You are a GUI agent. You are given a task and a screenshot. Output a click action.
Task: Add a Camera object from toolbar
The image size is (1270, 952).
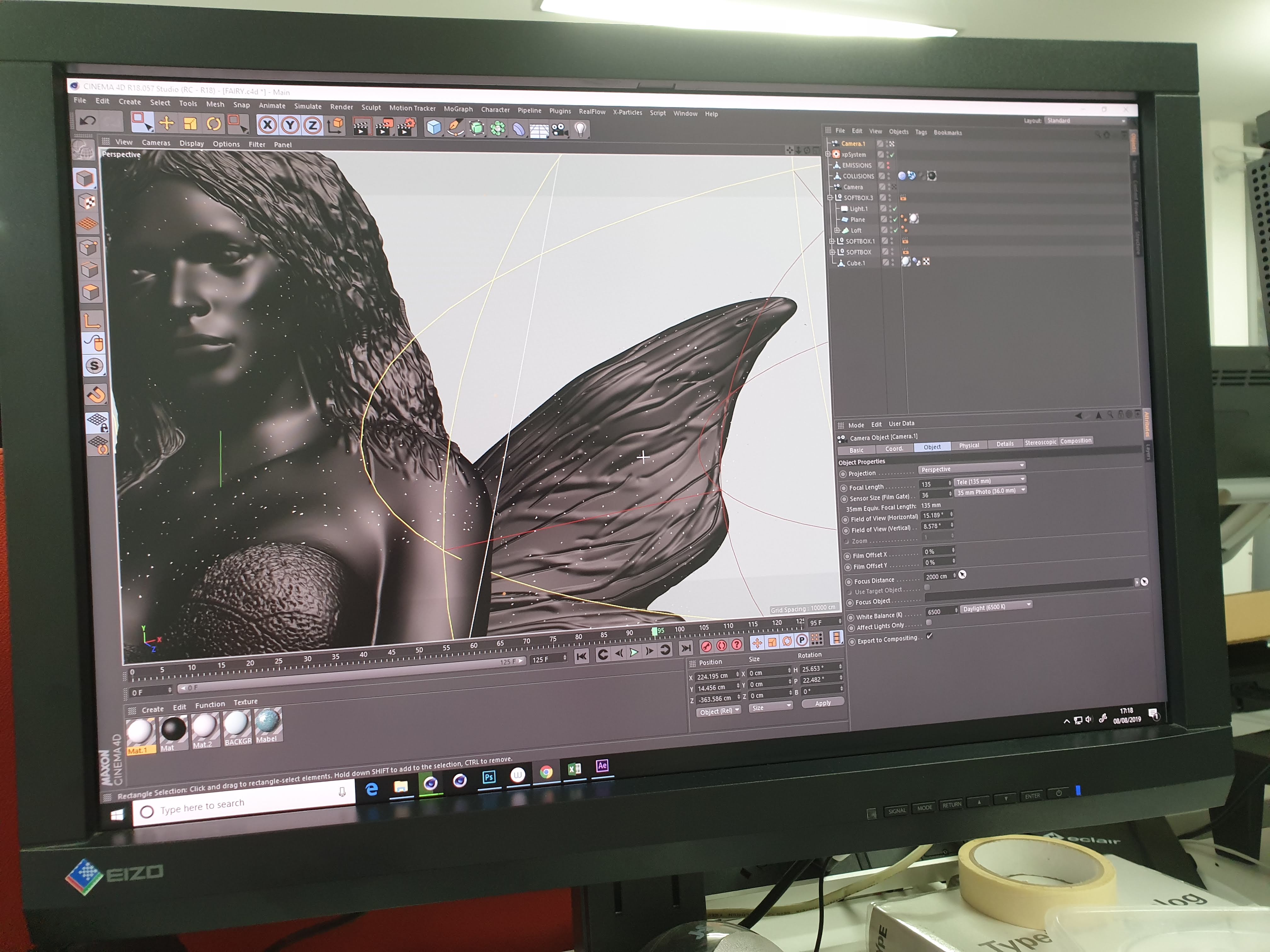560,130
